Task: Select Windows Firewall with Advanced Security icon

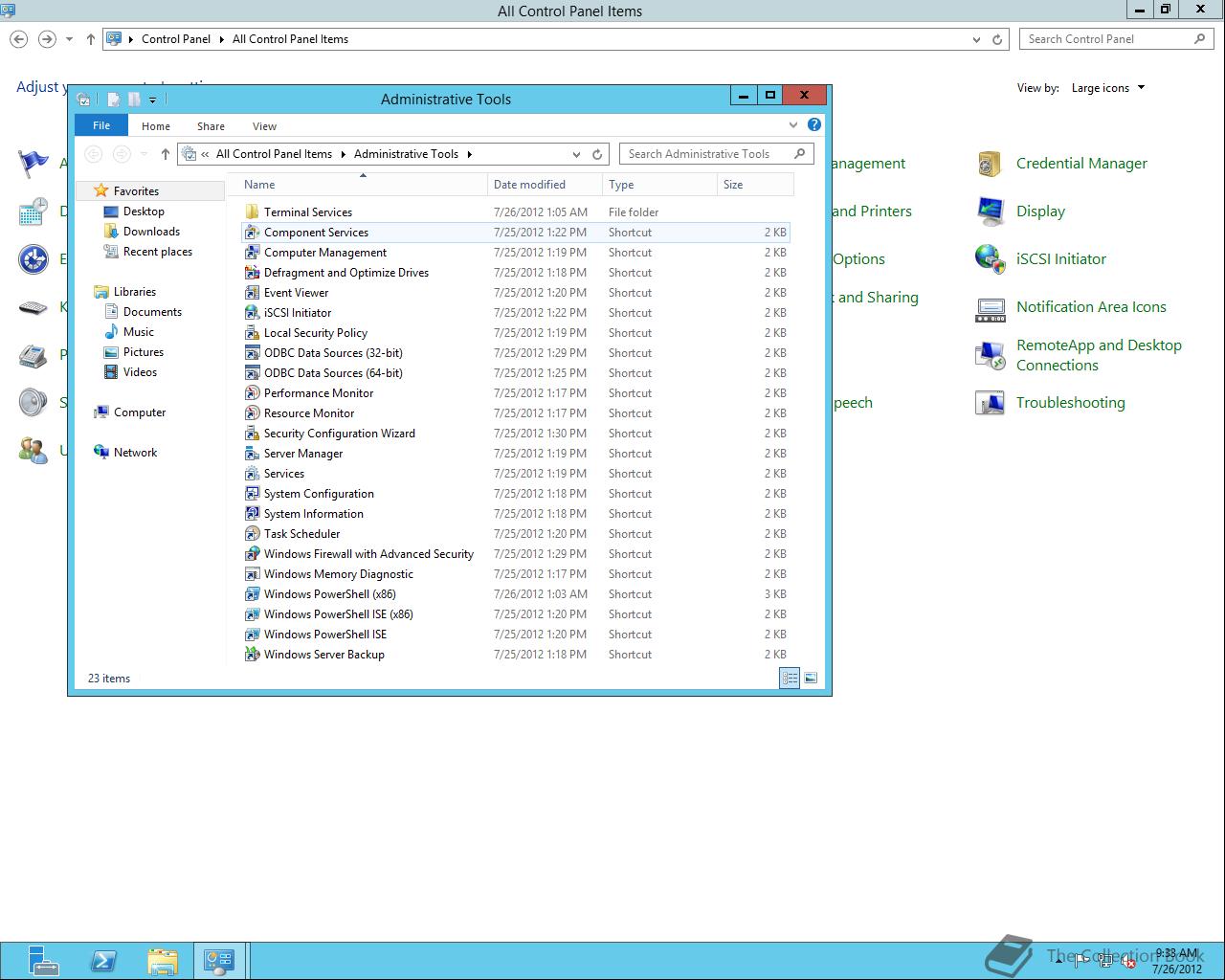Action: point(252,554)
